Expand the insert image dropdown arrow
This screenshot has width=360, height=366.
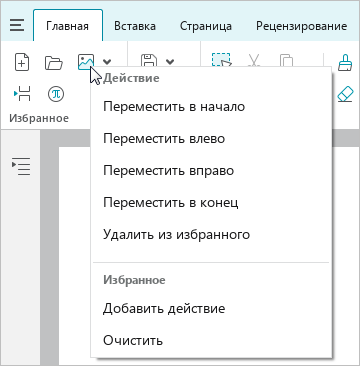click(x=107, y=62)
